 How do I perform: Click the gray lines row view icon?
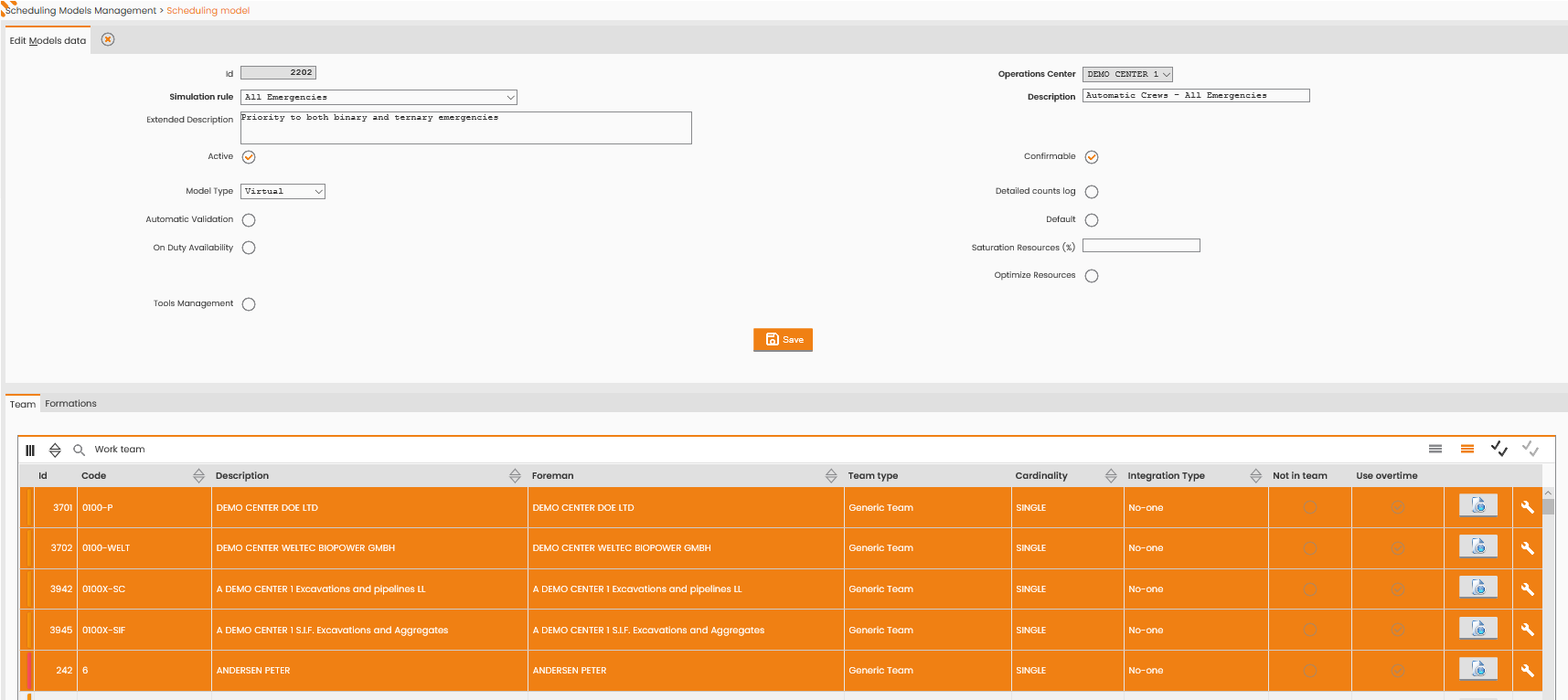1435,449
